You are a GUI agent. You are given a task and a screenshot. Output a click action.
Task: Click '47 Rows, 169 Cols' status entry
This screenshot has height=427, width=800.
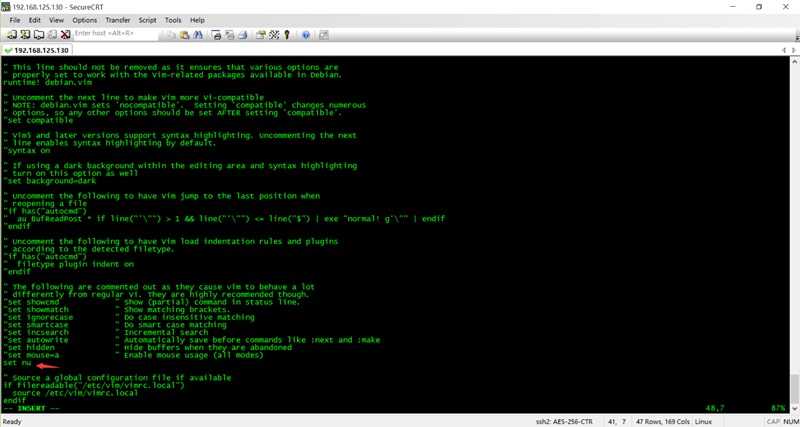click(x=661, y=422)
